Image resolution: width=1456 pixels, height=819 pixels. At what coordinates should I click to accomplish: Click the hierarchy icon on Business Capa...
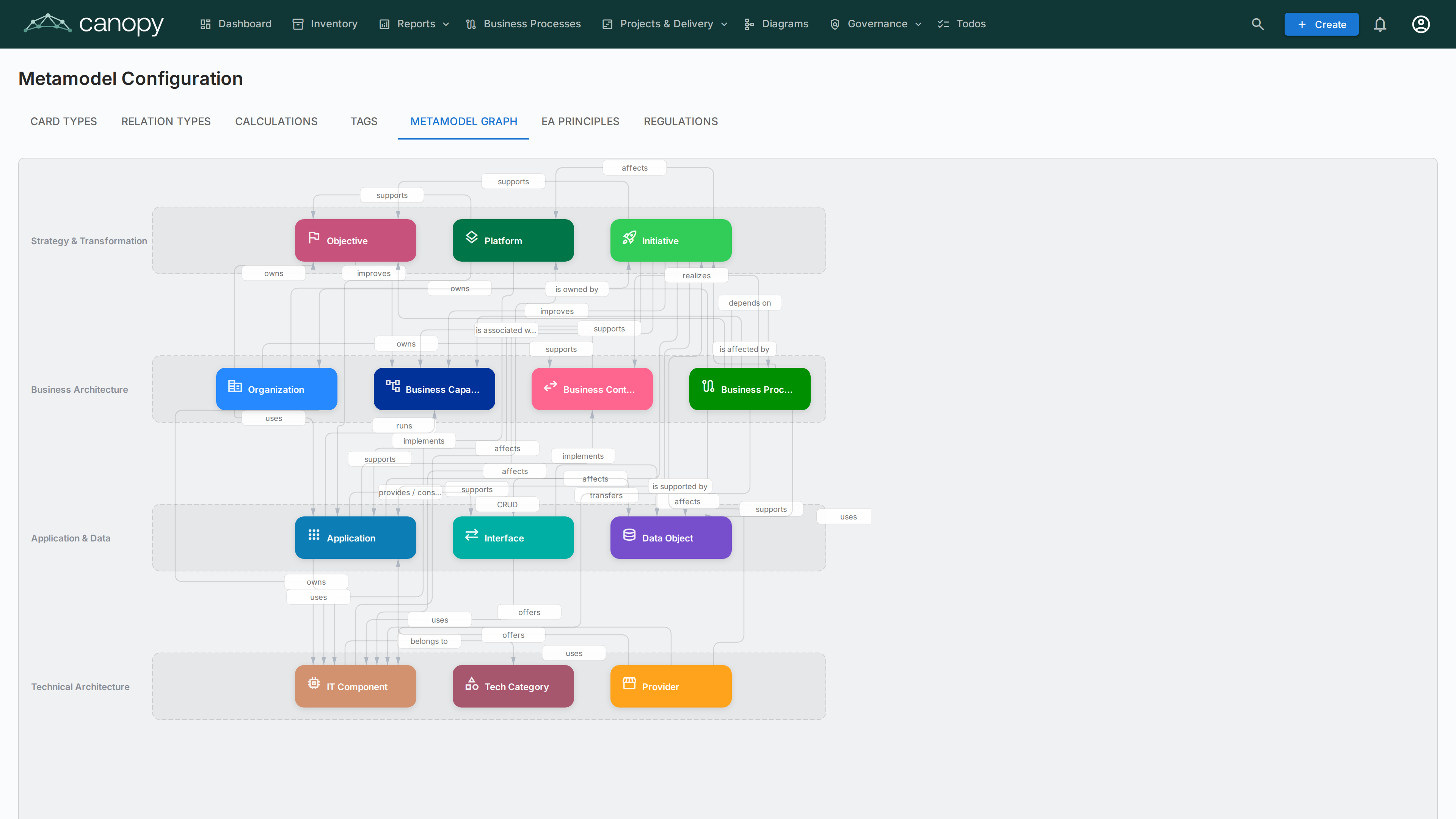point(393,386)
